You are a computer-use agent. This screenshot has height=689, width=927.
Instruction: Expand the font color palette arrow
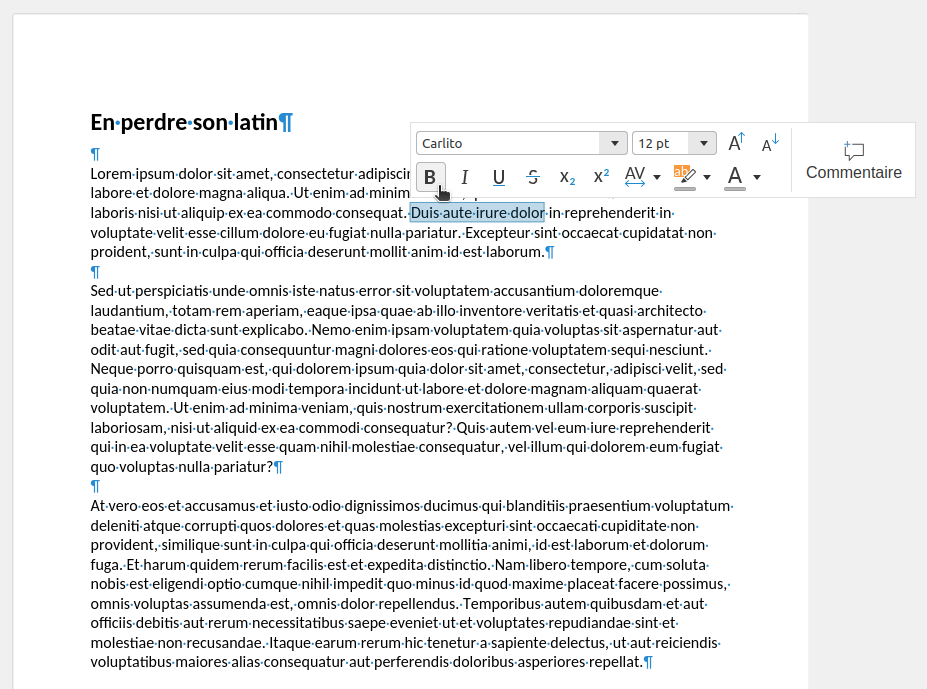pos(757,177)
